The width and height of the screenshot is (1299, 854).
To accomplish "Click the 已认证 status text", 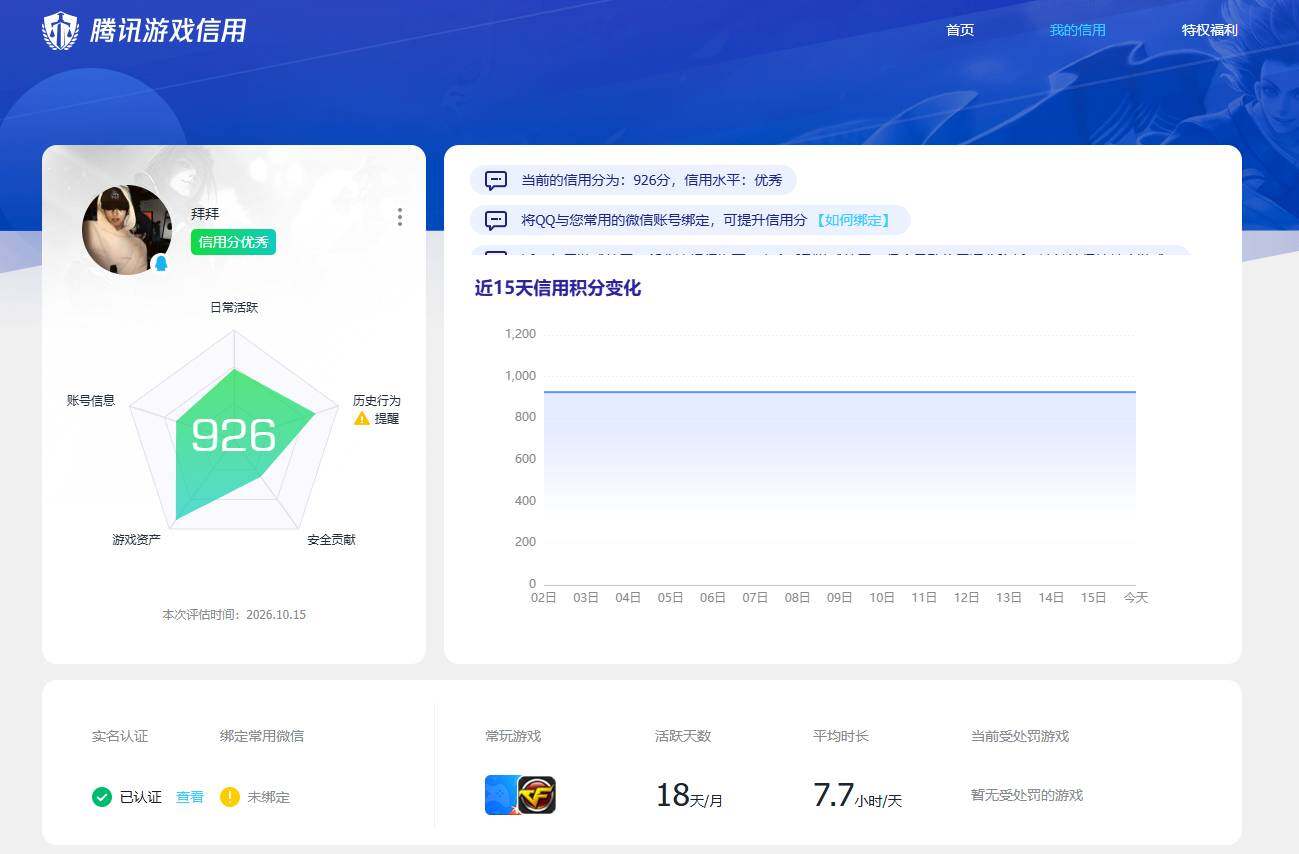I will pos(141,797).
